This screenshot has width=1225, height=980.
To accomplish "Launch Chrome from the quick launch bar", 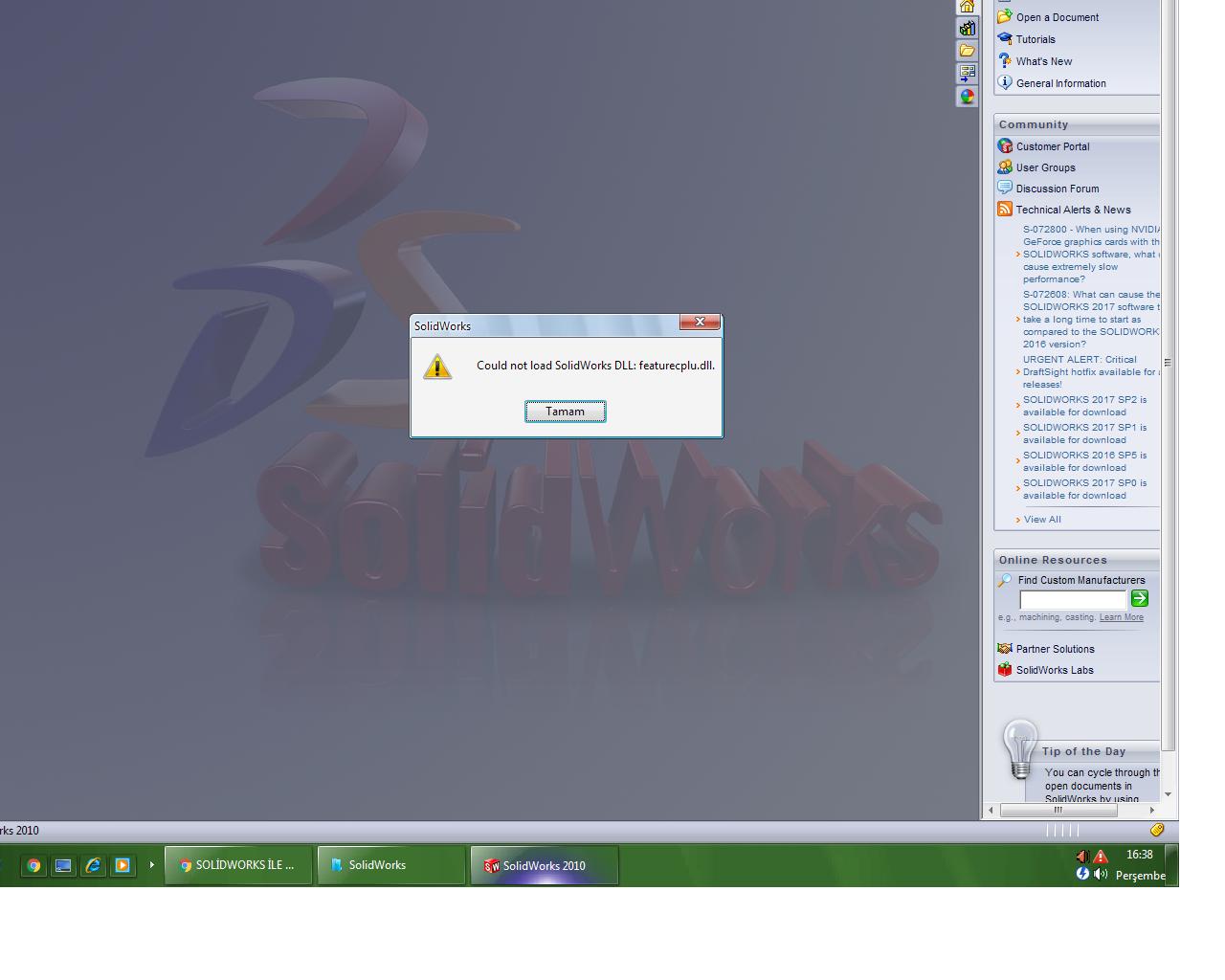I will coord(33,865).
